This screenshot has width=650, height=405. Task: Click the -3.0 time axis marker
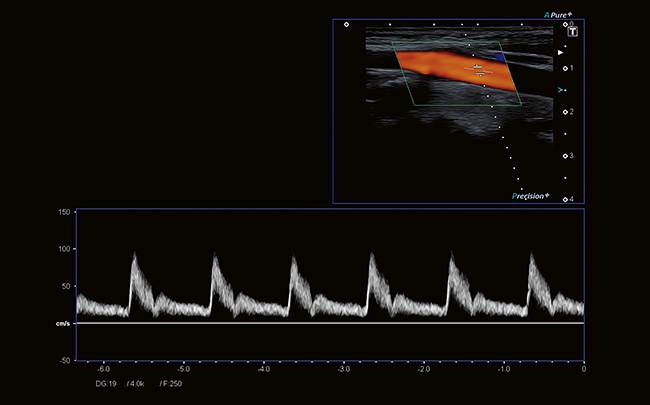(343, 369)
